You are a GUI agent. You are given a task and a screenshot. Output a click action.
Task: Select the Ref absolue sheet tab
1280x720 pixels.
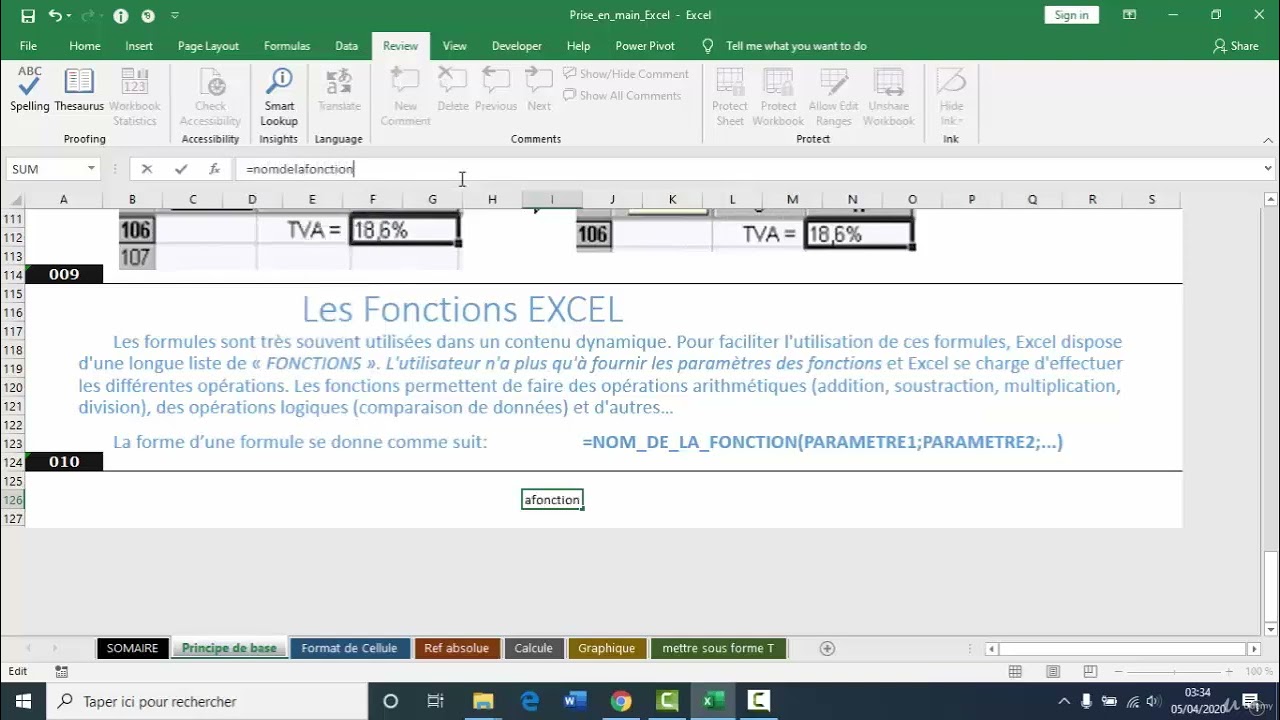pos(456,648)
